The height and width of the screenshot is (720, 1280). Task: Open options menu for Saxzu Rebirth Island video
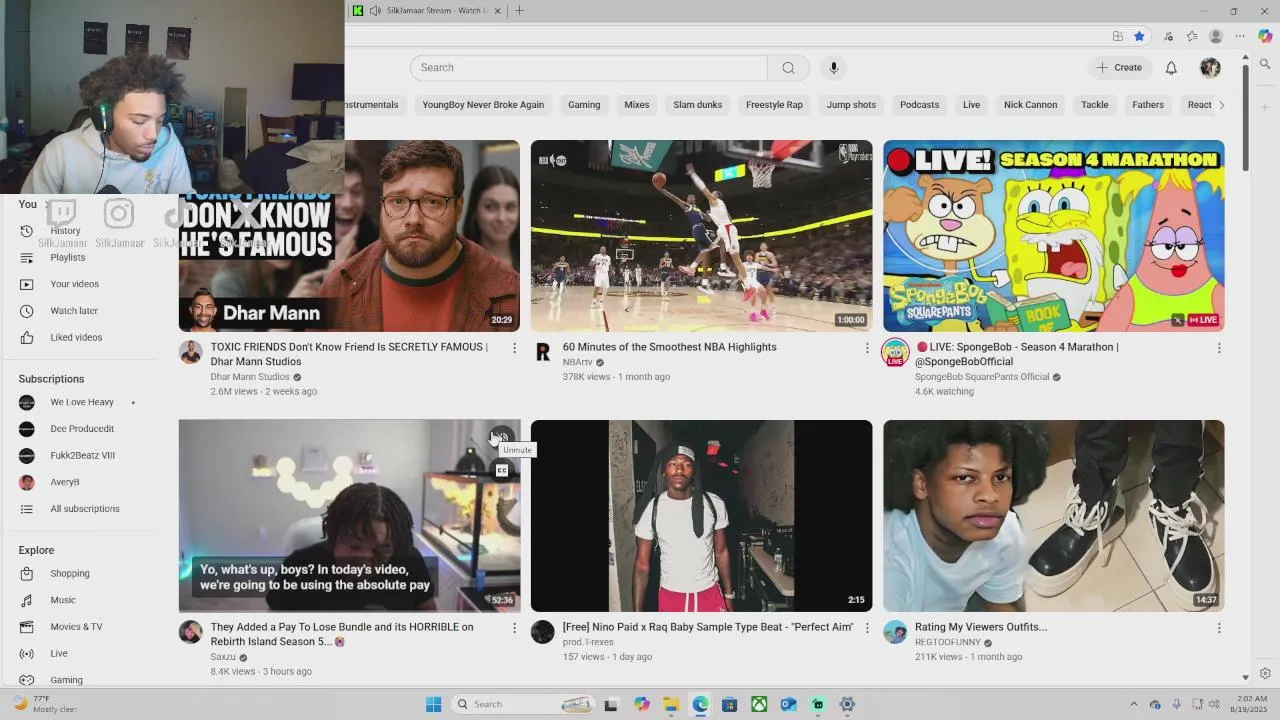515,628
